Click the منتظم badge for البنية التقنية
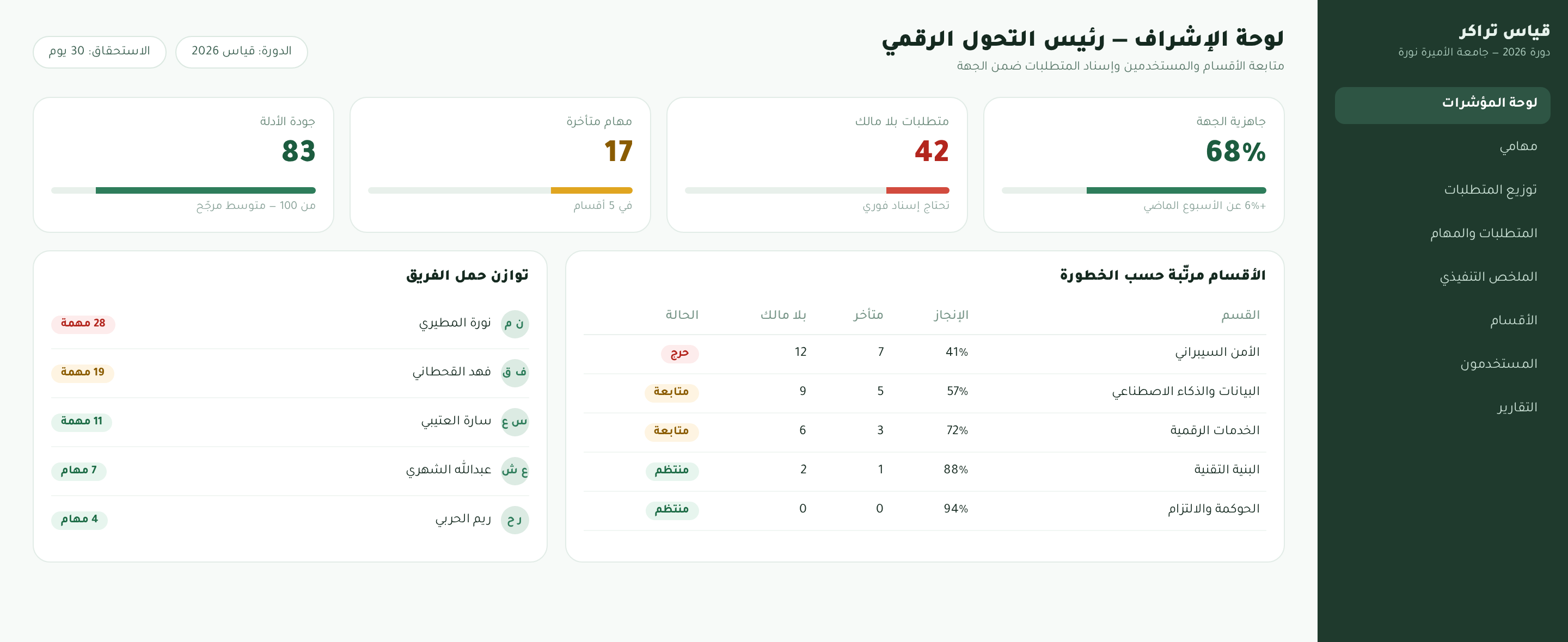1568x642 pixels. click(671, 471)
